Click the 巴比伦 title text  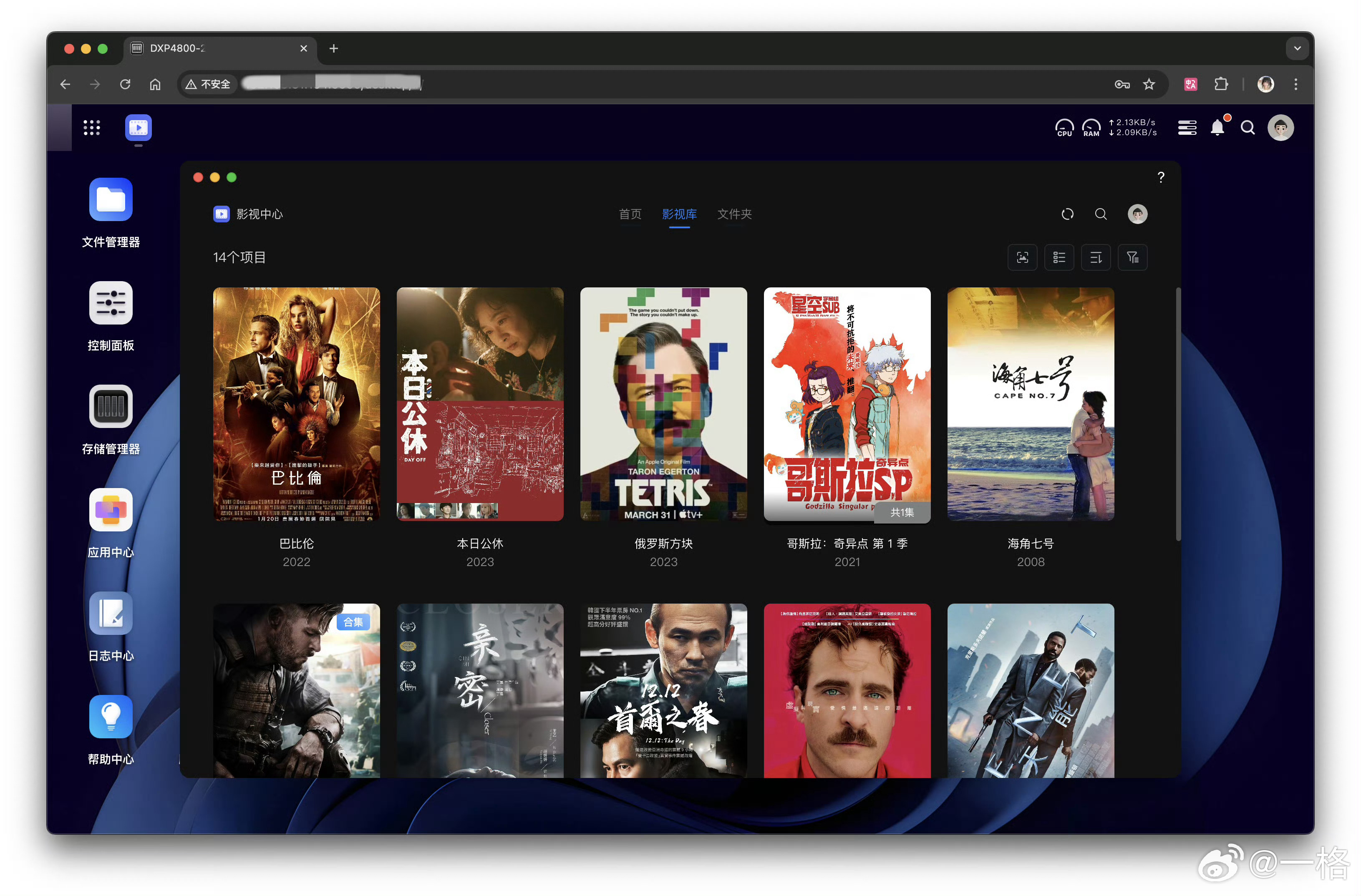tap(296, 543)
